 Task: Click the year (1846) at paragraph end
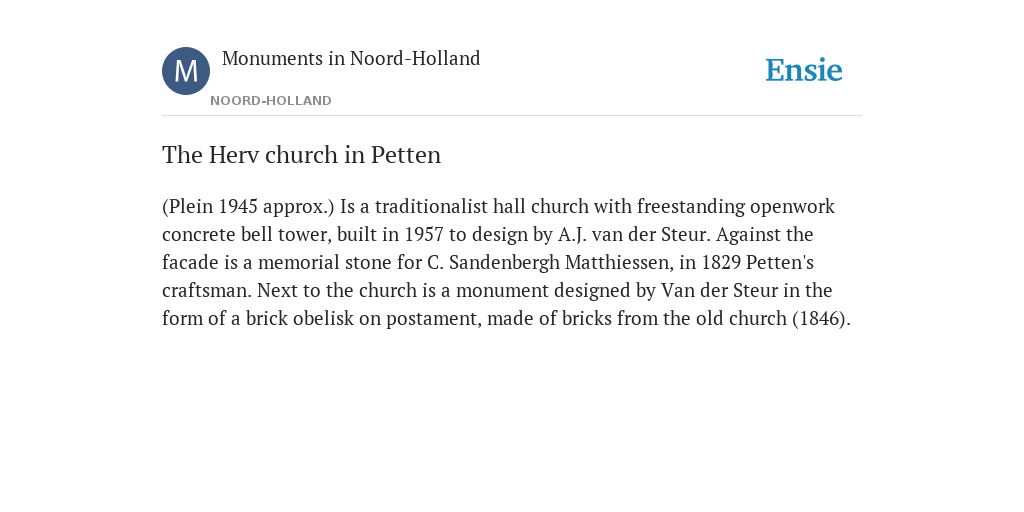tap(821, 319)
